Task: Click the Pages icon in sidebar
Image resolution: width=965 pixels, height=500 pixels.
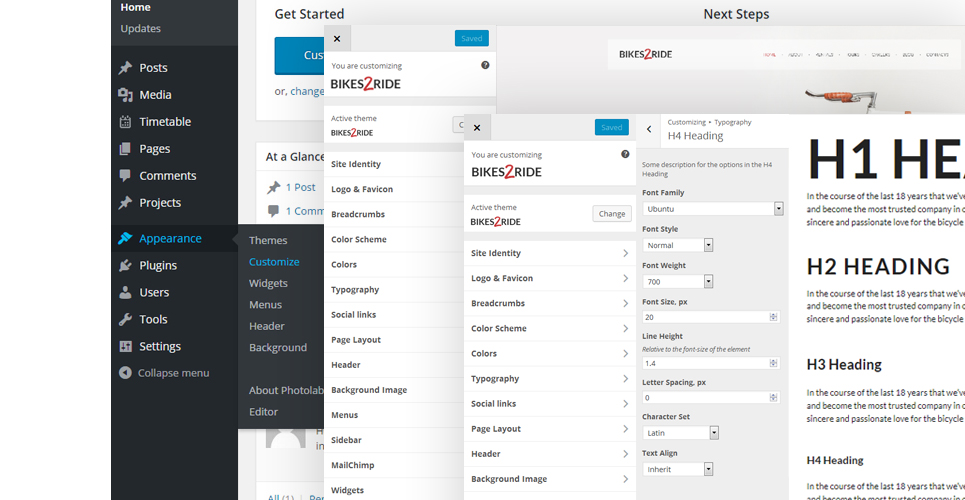Action: (x=126, y=149)
